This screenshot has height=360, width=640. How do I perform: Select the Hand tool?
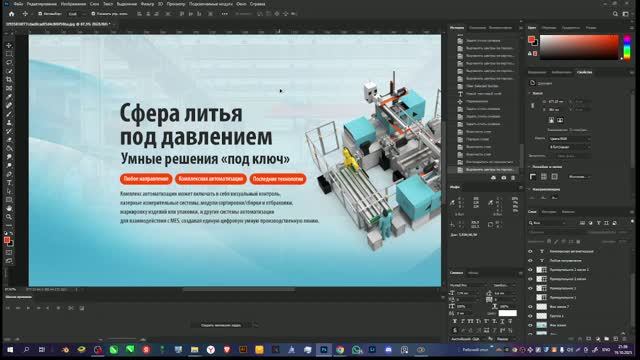pos(9,208)
